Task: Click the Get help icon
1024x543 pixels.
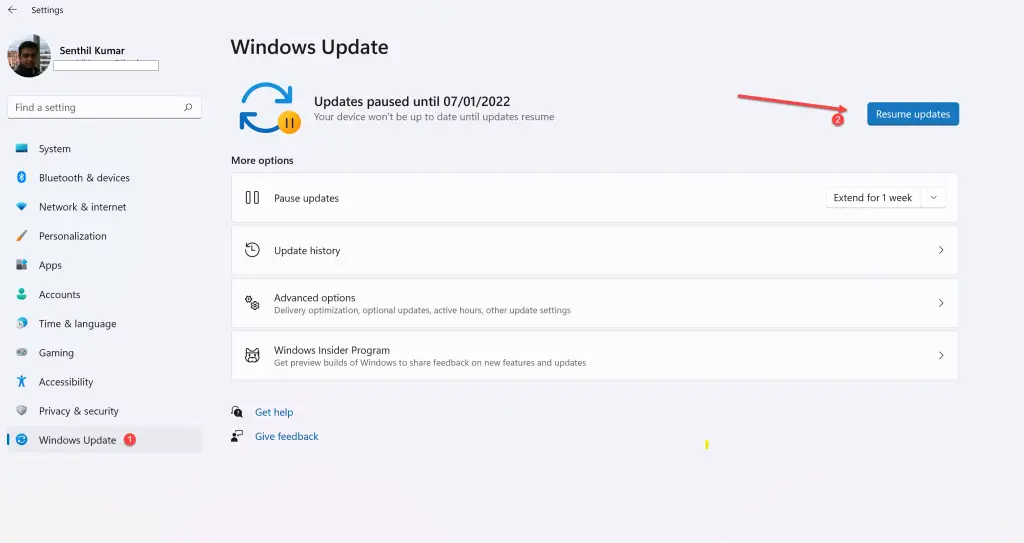Action: (237, 412)
